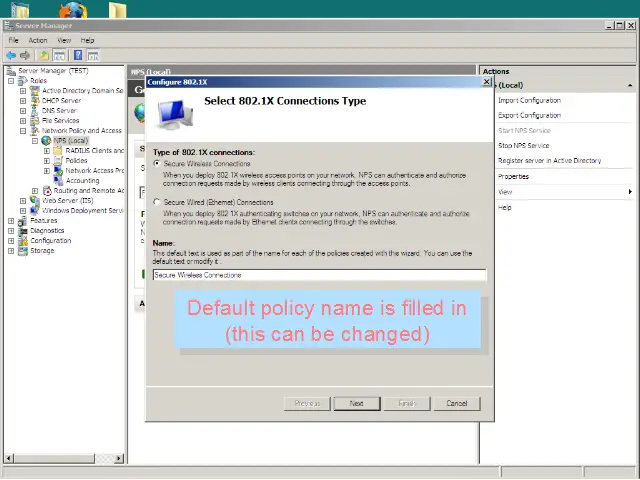
Task: Click the Active Directory Domain Services icon
Action: [x=35, y=91]
